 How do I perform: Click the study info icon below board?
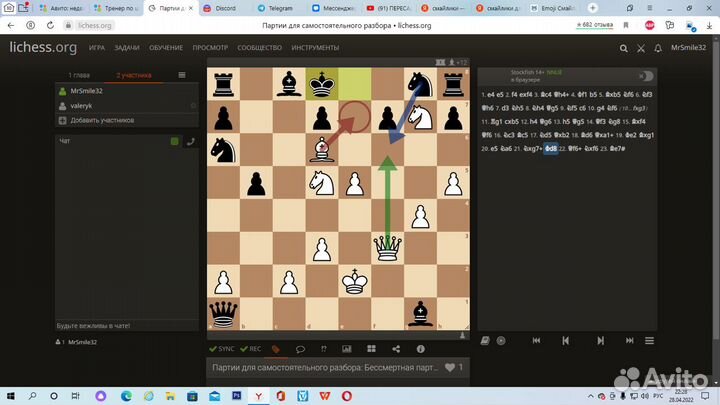click(x=420, y=349)
